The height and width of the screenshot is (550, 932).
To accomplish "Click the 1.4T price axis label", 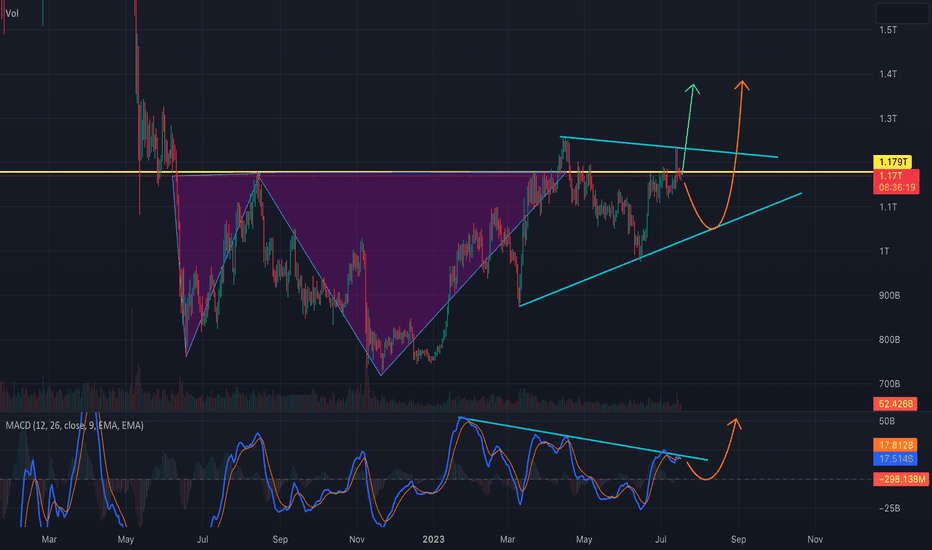I will click(888, 74).
